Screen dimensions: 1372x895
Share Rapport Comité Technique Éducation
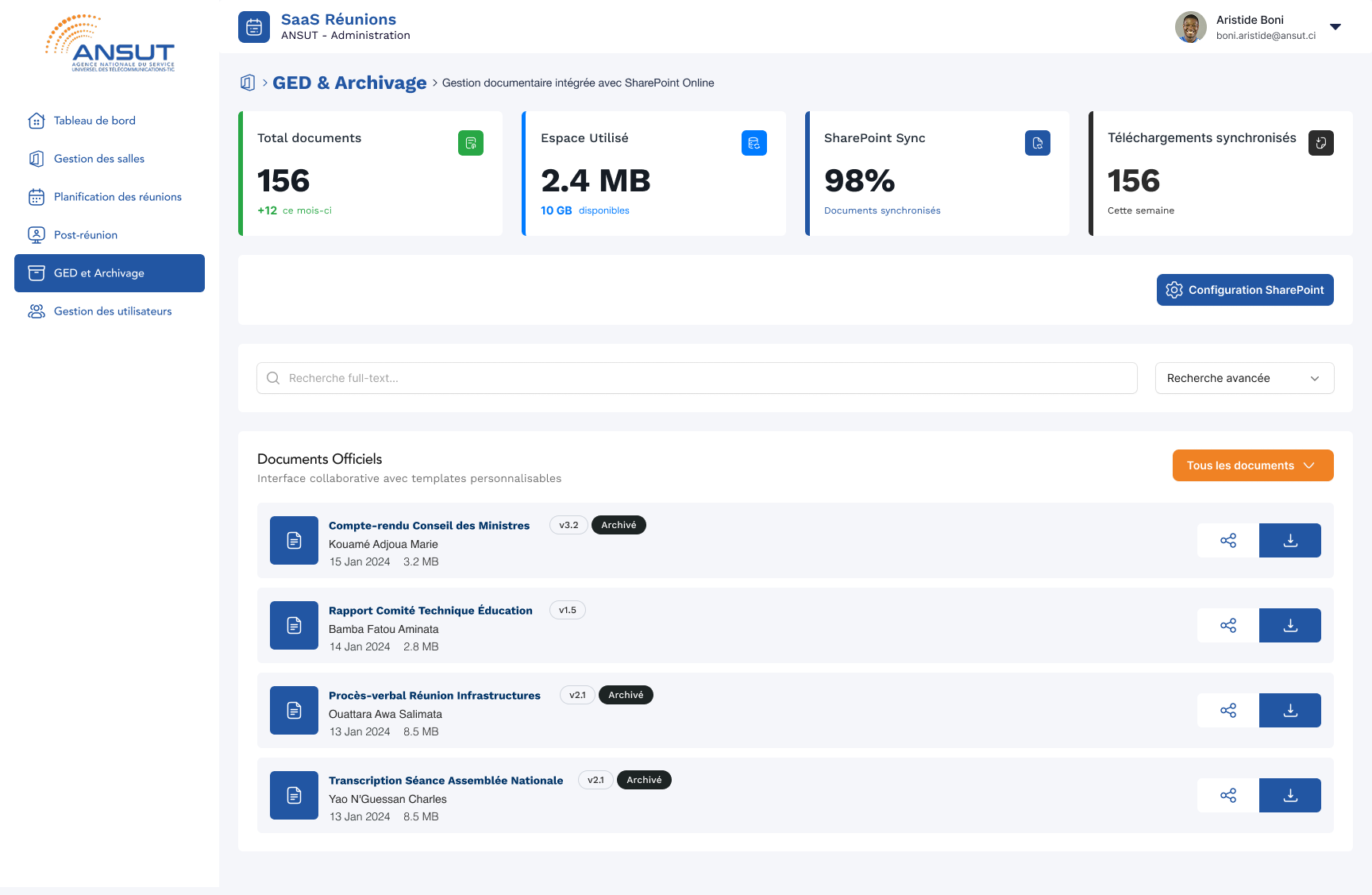(x=1228, y=626)
